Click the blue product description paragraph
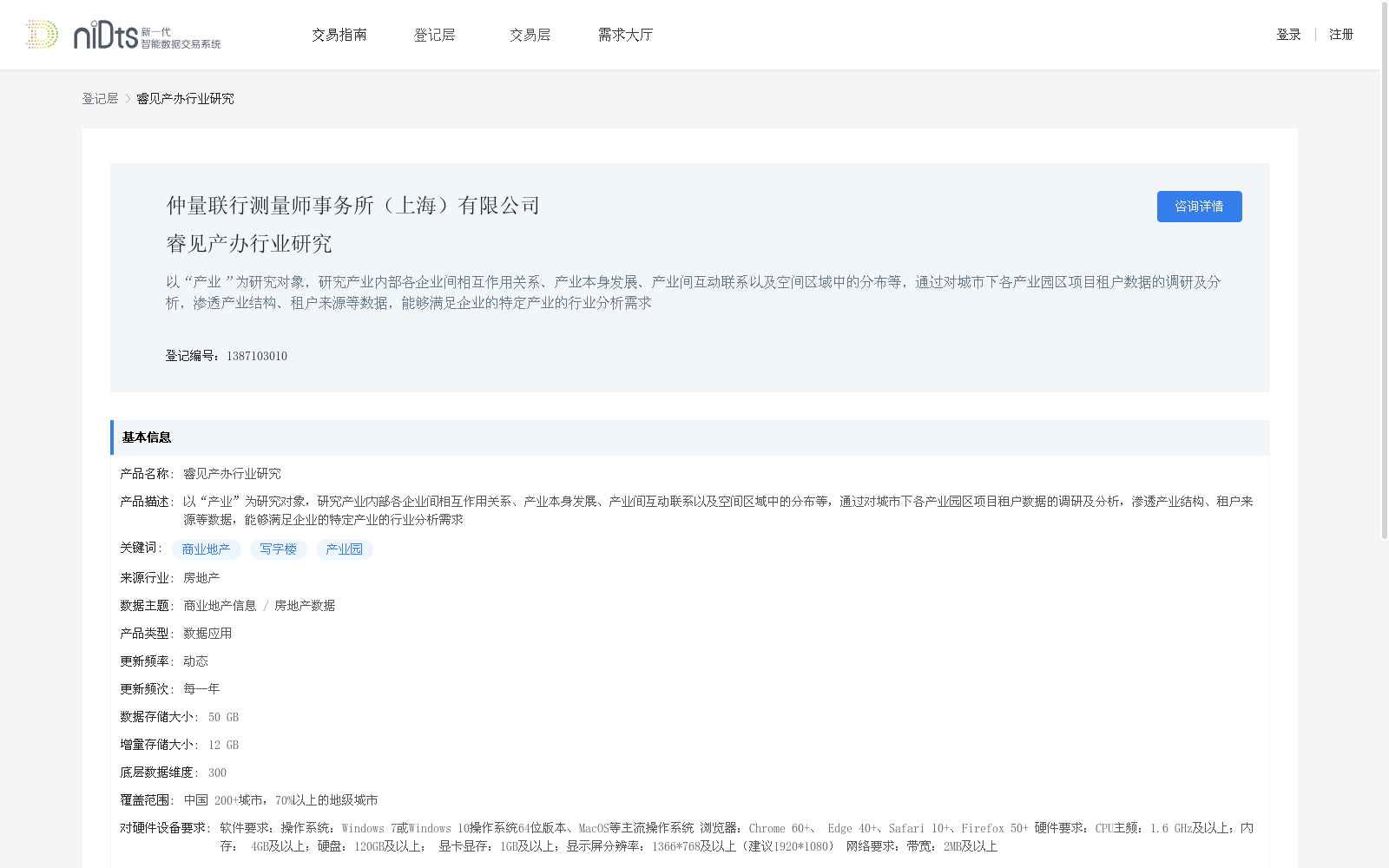This screenshot has width=1389, height=868. (x=693, y=293)
